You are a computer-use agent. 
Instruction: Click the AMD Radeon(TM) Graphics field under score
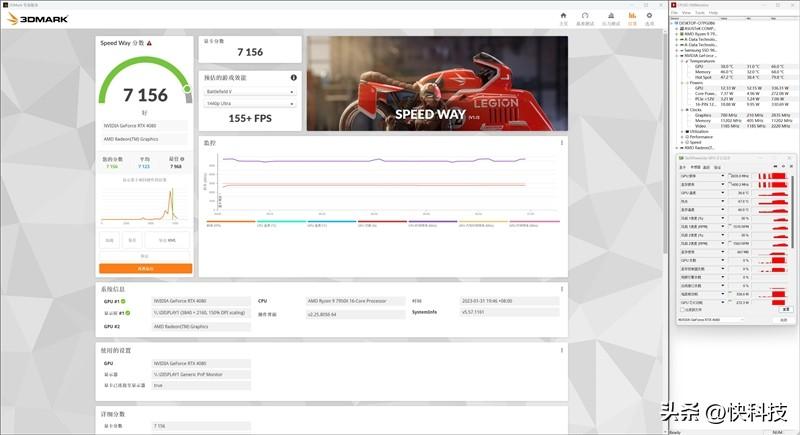pos(145,139)
